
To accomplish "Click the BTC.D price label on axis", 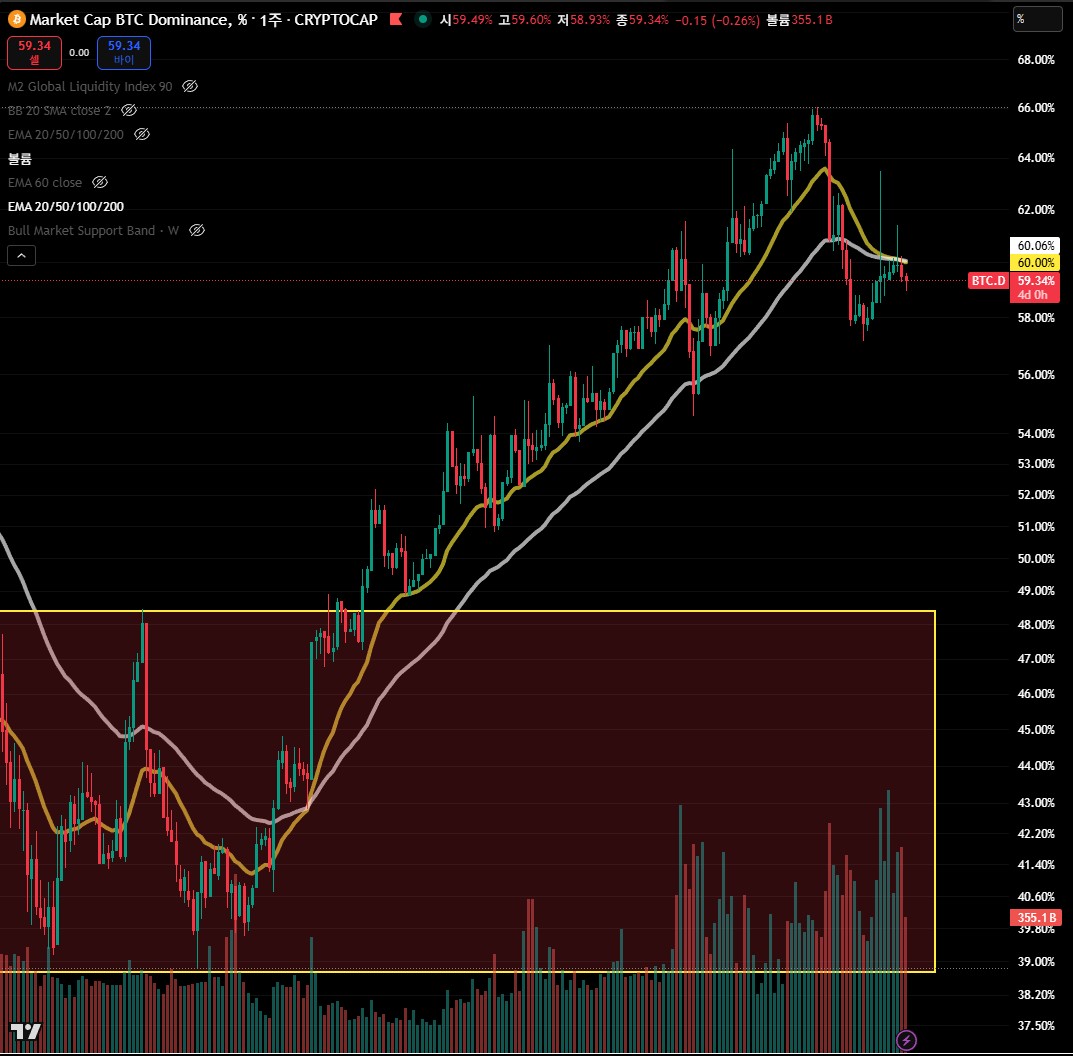I will (x=988, y=281).
